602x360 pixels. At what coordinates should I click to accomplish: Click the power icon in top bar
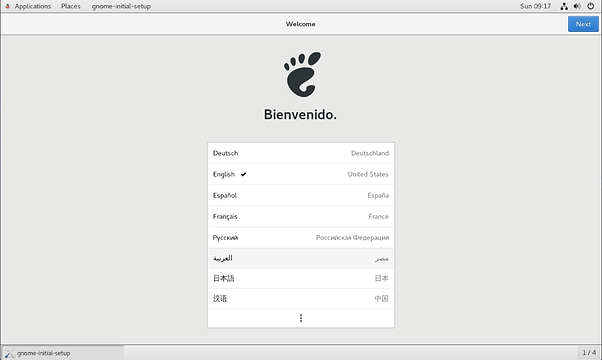tap(590, 6)
